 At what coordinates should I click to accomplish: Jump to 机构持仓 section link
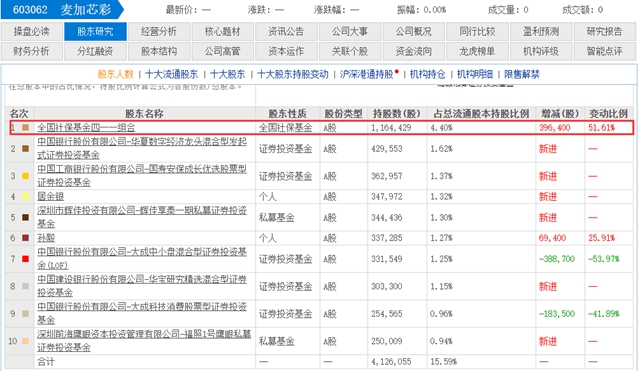pos(427,74)
